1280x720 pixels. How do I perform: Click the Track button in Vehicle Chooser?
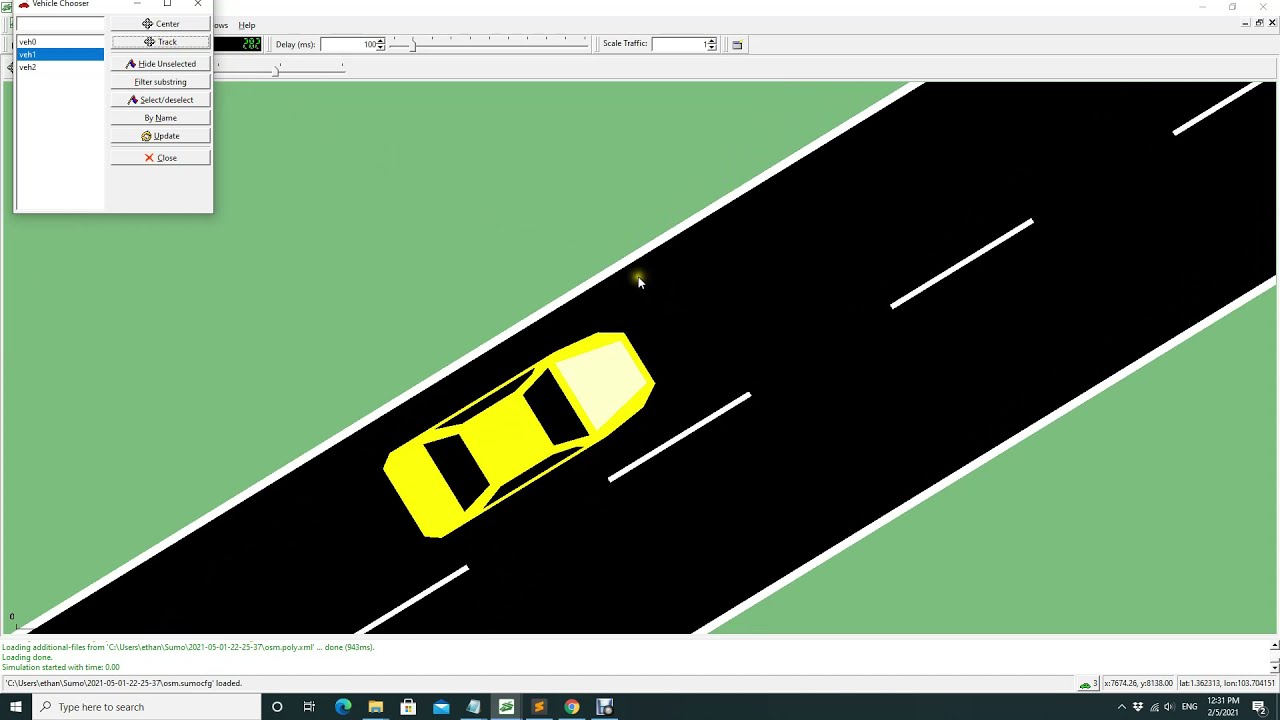tap(160, 42)
